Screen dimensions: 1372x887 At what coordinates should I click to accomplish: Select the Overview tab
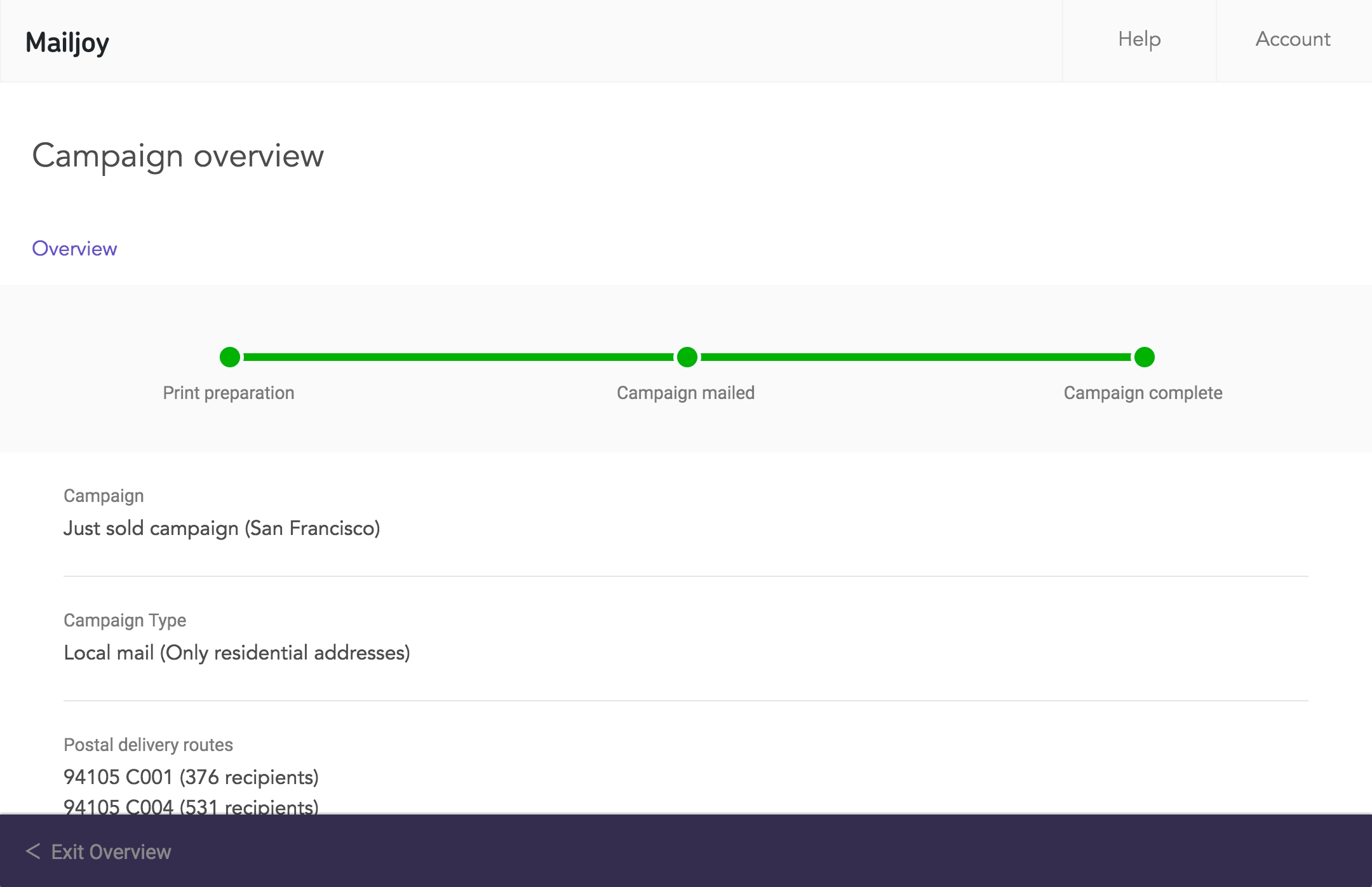[x=74, y=248]
